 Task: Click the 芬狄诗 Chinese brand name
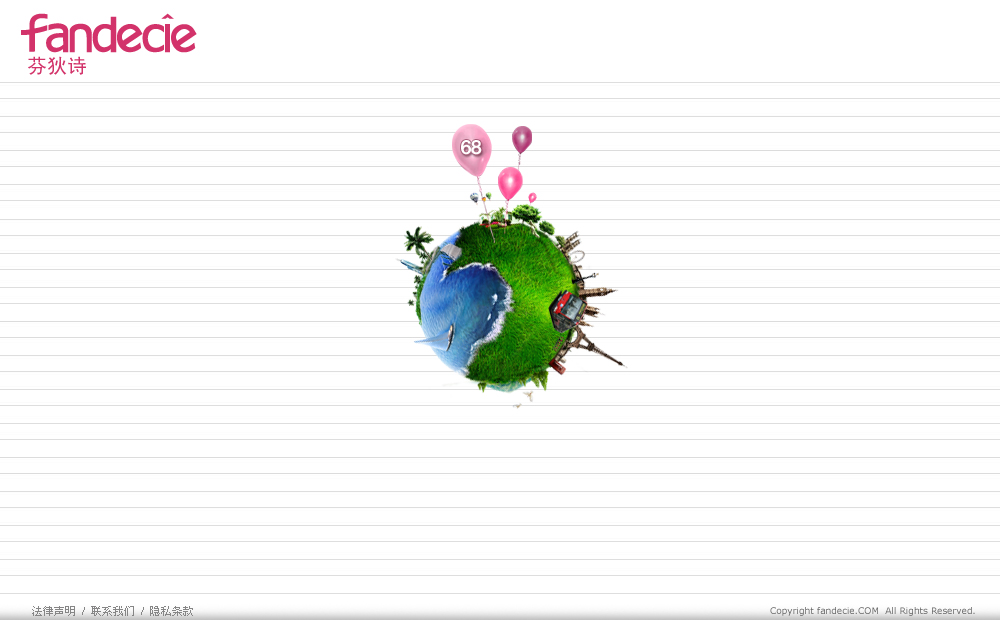tap(57, 66)
